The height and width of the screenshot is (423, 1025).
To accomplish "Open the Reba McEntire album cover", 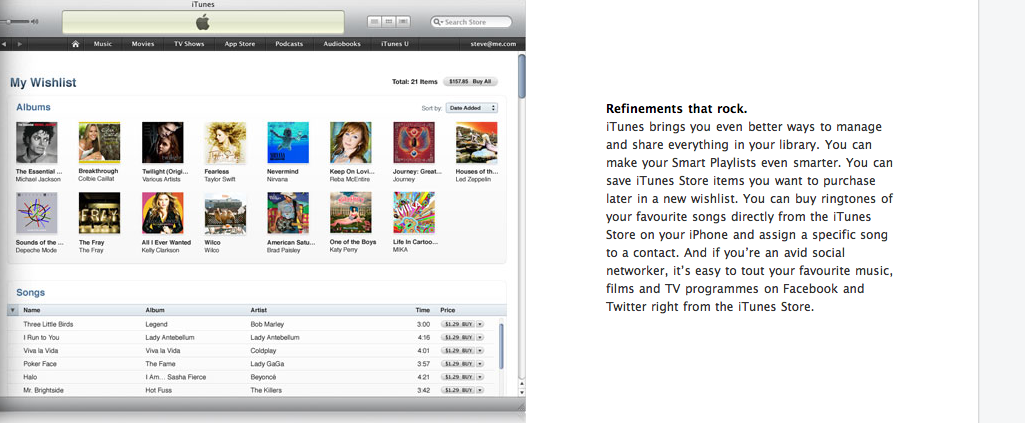I will 351,142.
